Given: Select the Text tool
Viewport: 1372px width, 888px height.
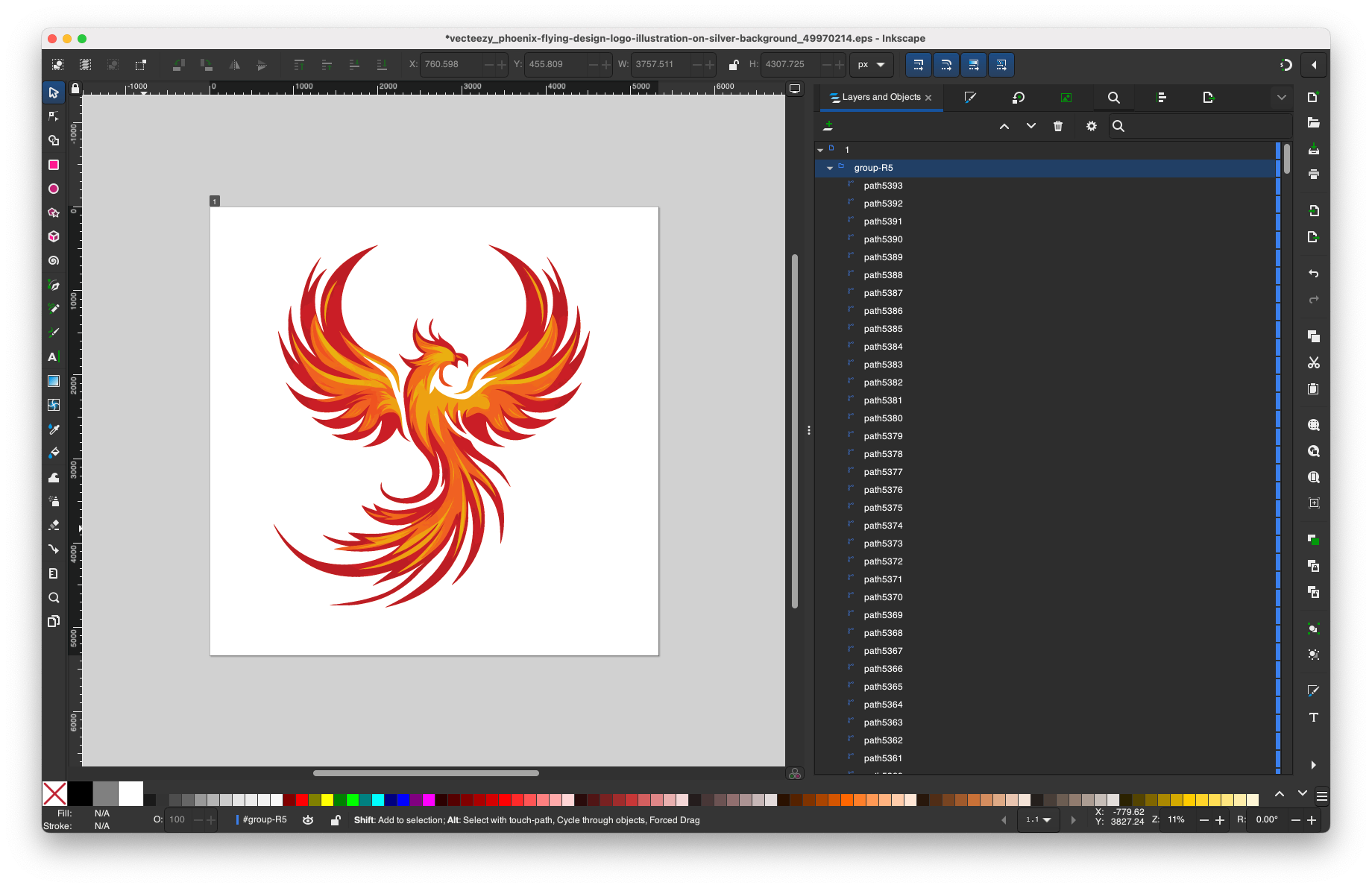Looking at the screenshot, I should pyautogui.click(x=54, y=357).
